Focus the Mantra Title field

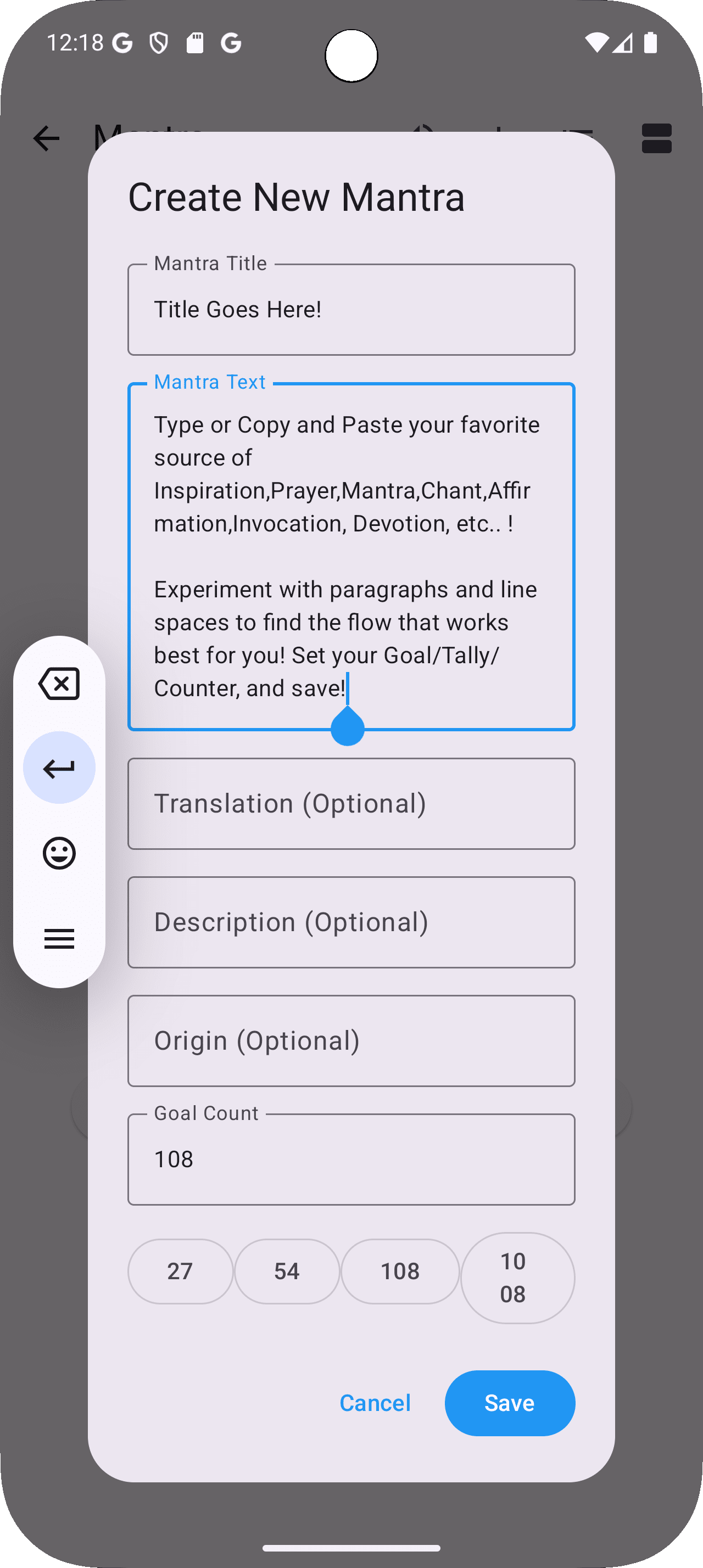[x=351, y=309]
